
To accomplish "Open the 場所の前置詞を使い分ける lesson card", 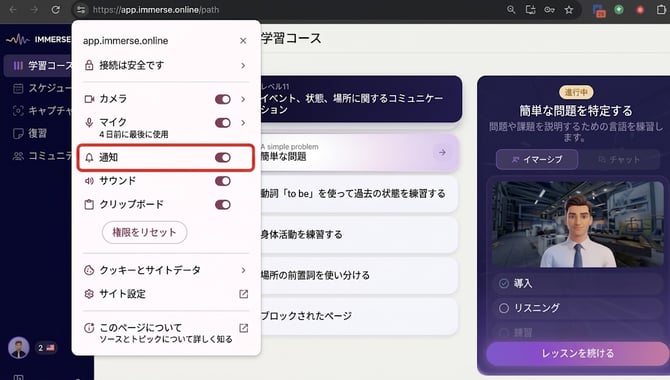I will (359, 275).
